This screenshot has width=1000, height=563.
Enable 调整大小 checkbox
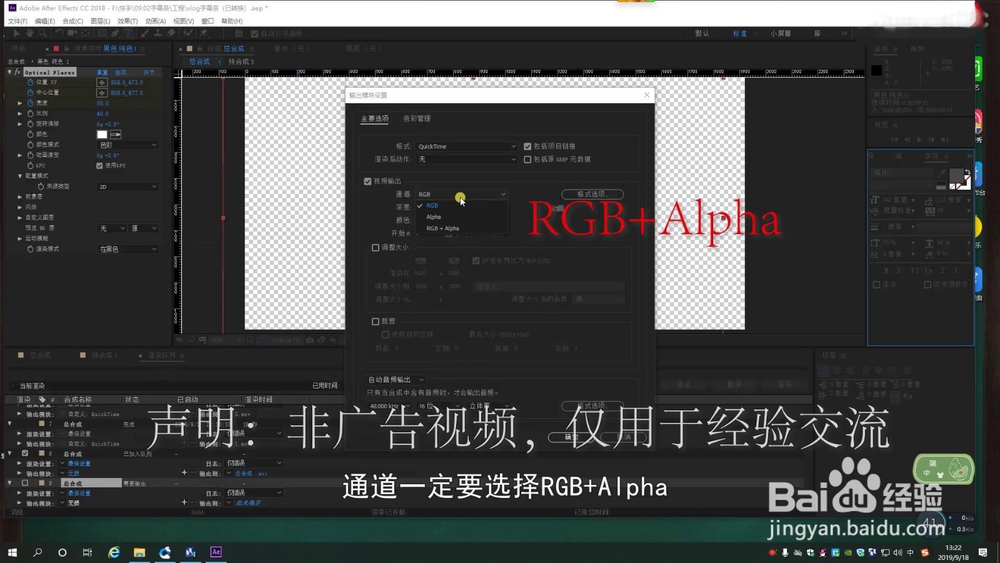click(x=375, y=247)
